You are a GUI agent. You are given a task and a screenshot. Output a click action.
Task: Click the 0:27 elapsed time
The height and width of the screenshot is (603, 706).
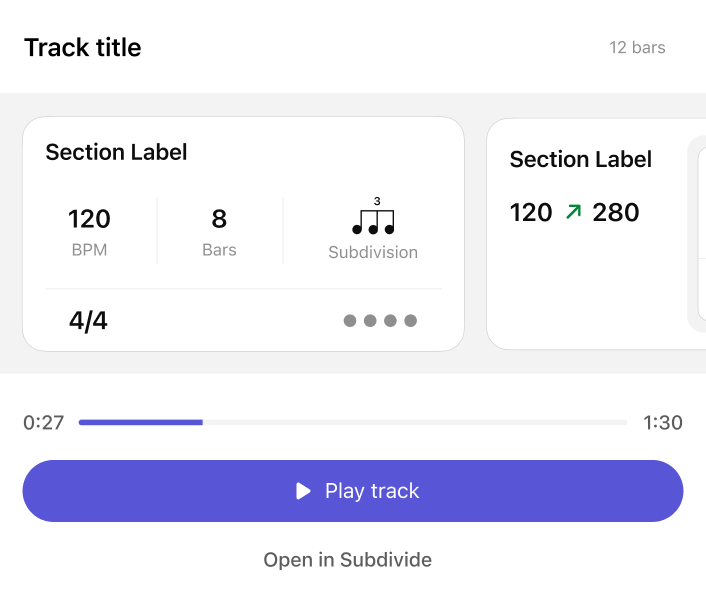pyautogui.click(x=43, y=423)
